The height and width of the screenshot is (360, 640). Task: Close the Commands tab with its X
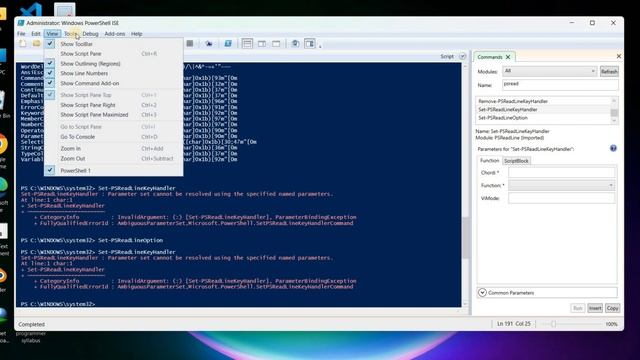tap(508, 57)
